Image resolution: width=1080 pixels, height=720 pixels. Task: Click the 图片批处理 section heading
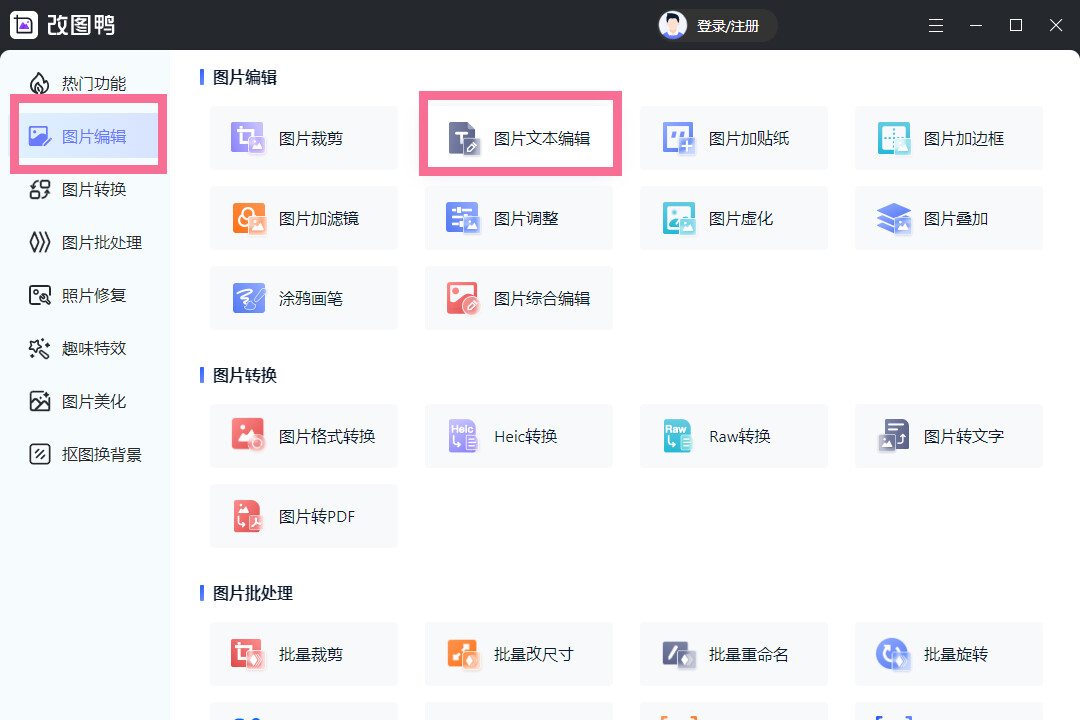253,593
